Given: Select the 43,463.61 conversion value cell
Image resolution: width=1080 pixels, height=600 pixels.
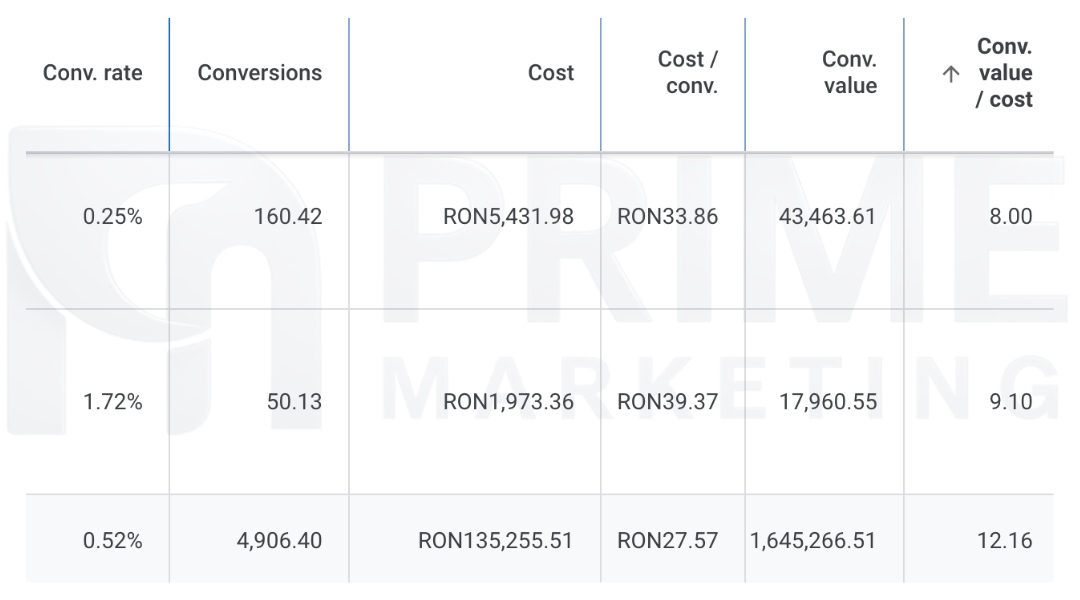Looking at the screenshot, I should point(827,217).
